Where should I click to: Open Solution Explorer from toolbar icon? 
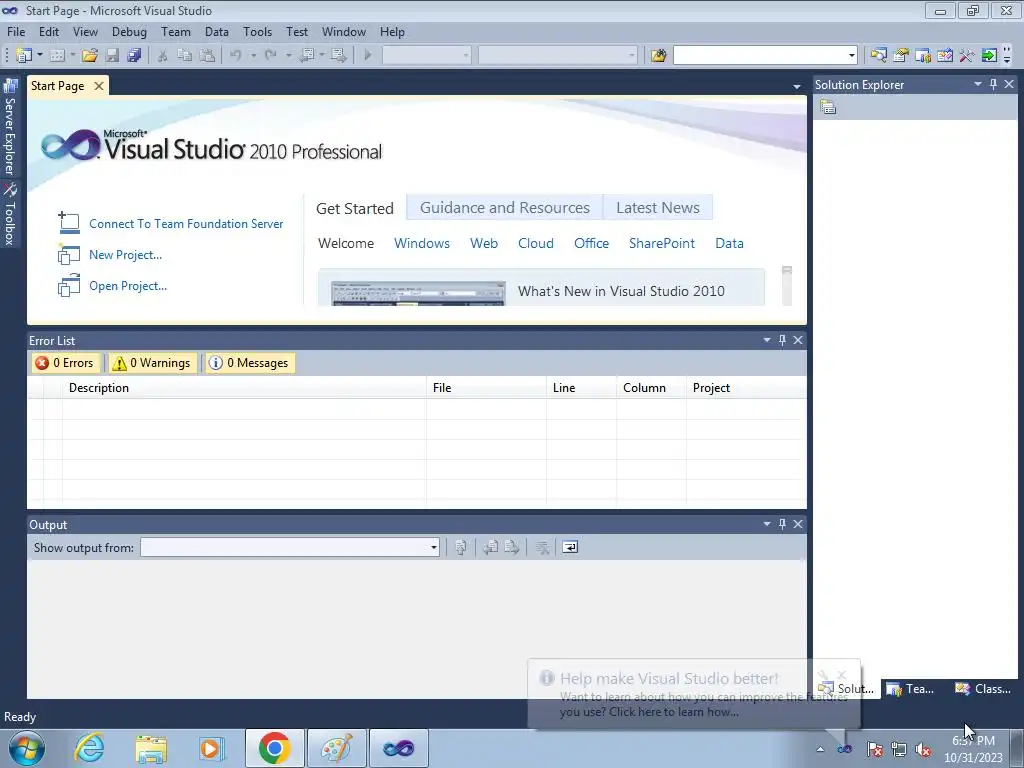tap(879, 56)
